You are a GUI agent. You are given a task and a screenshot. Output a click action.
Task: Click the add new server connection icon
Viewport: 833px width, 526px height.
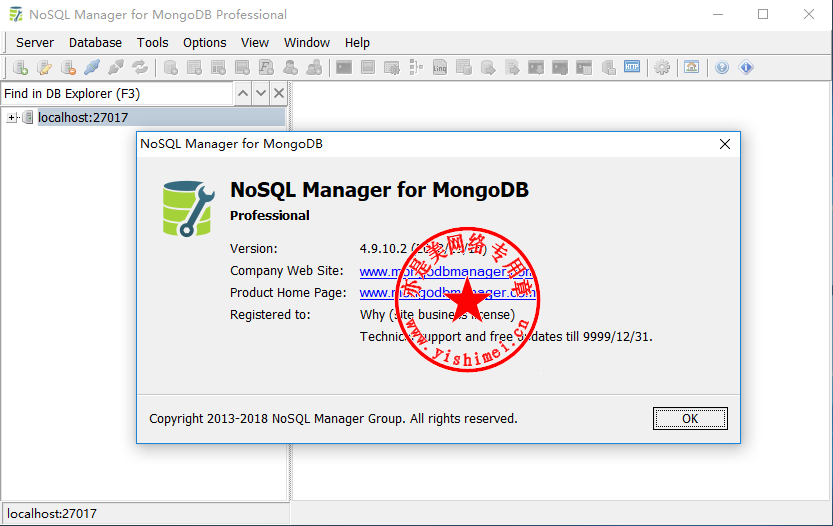click(x=20, y=67)
